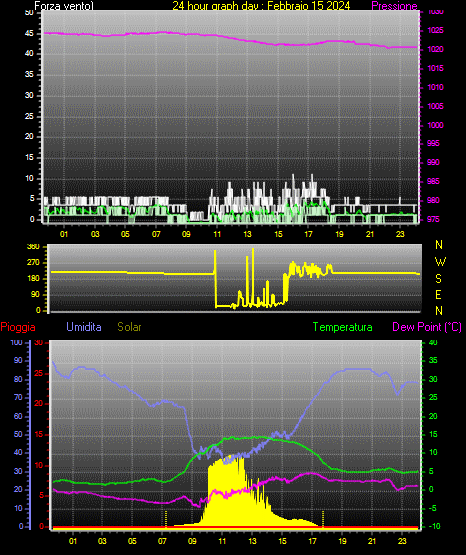
Task: Click hour 13 on wind chart axis
Action: 247,234
